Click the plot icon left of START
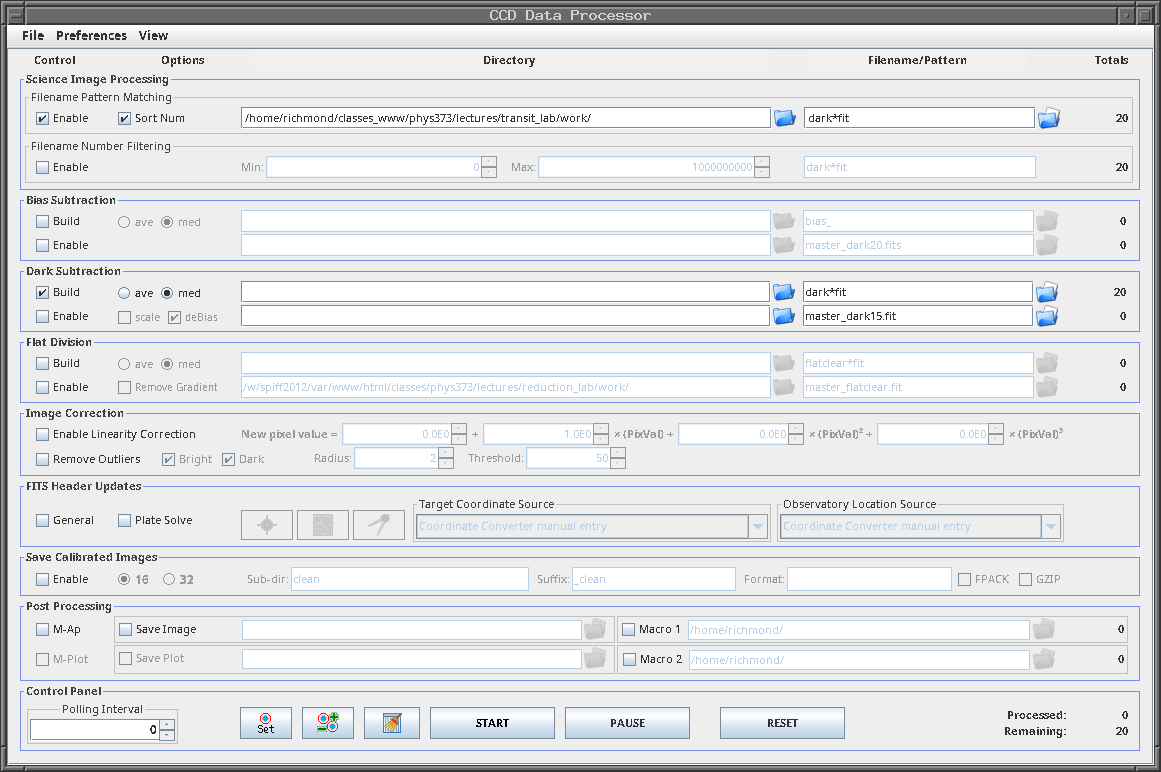This screenshot has height=772, width=1161. pyautogui.click(x=391, y=723)
